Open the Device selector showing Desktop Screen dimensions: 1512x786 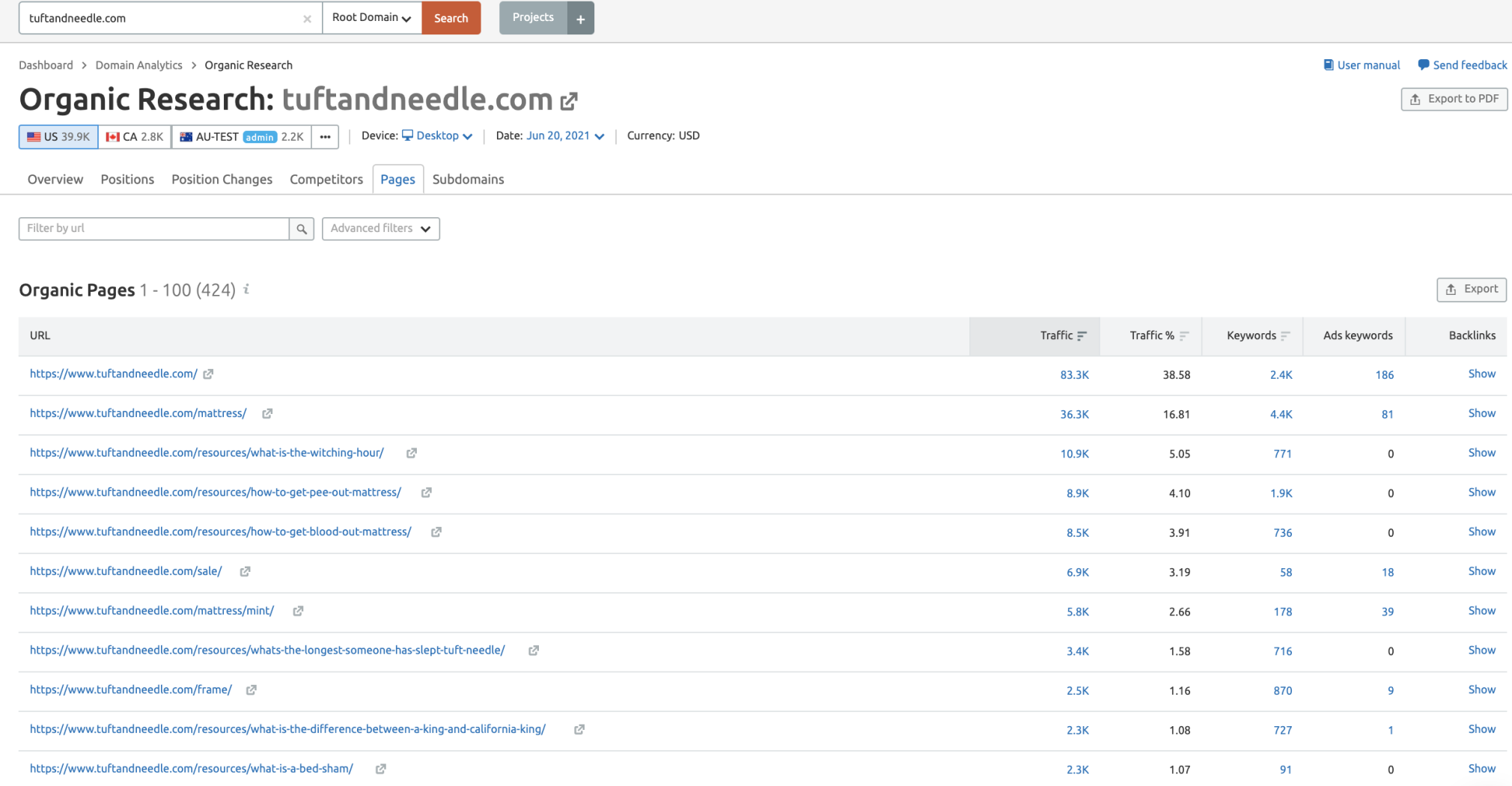point(438,135)
